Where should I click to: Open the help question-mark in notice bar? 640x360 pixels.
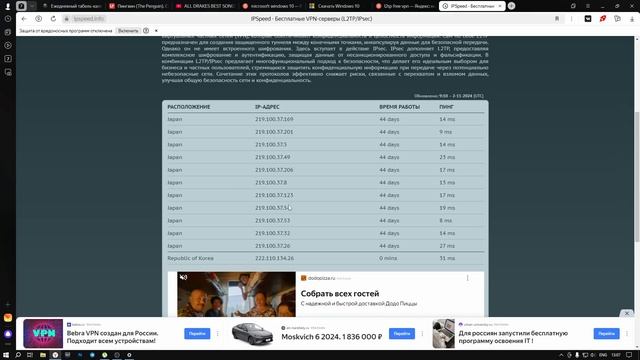[146, 31]
